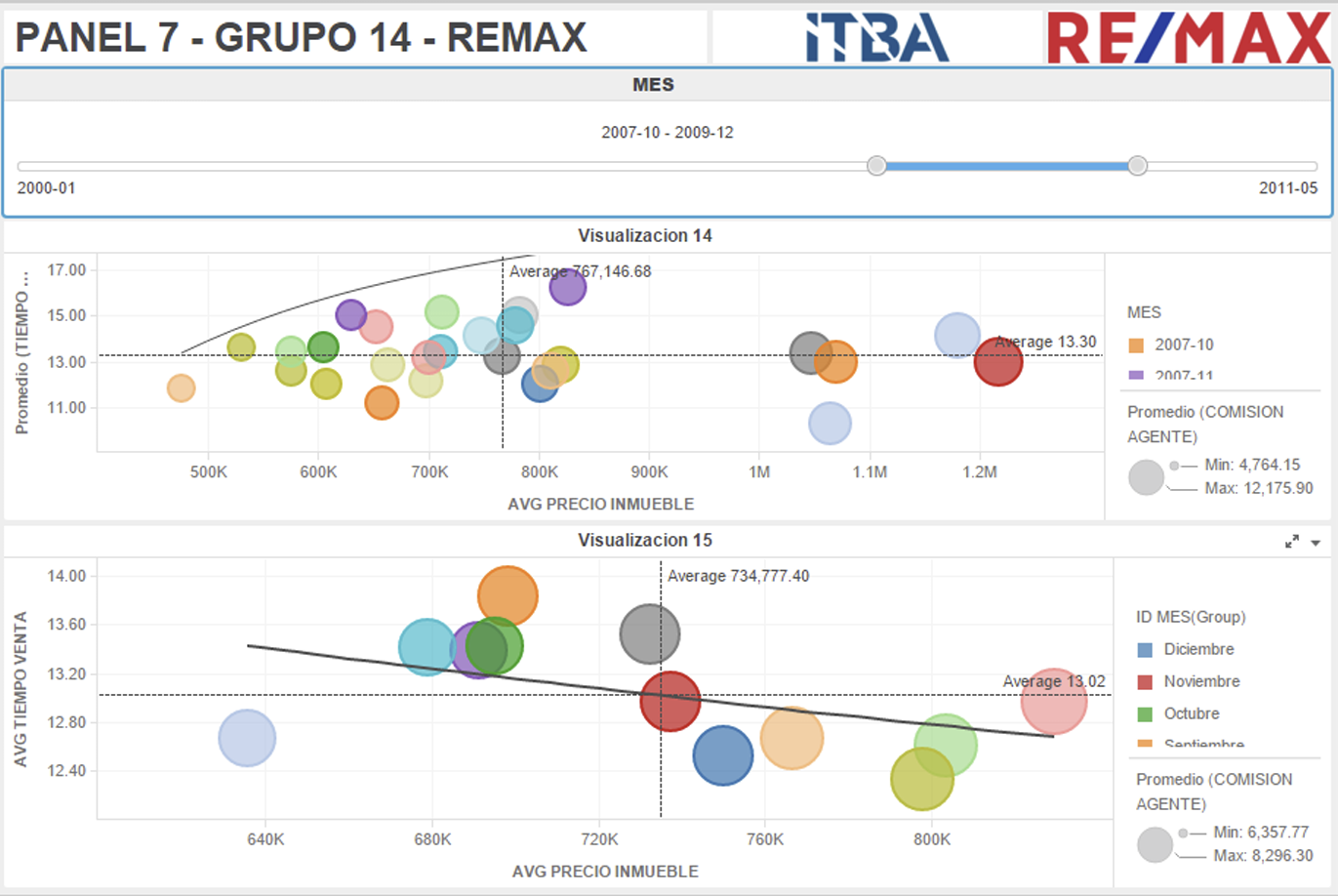Image resolution: width=1338 pixels, height=896 pixels.
Task: Open the Visualizacion 15 dropdown menu
Action: tap(1316, 543)
